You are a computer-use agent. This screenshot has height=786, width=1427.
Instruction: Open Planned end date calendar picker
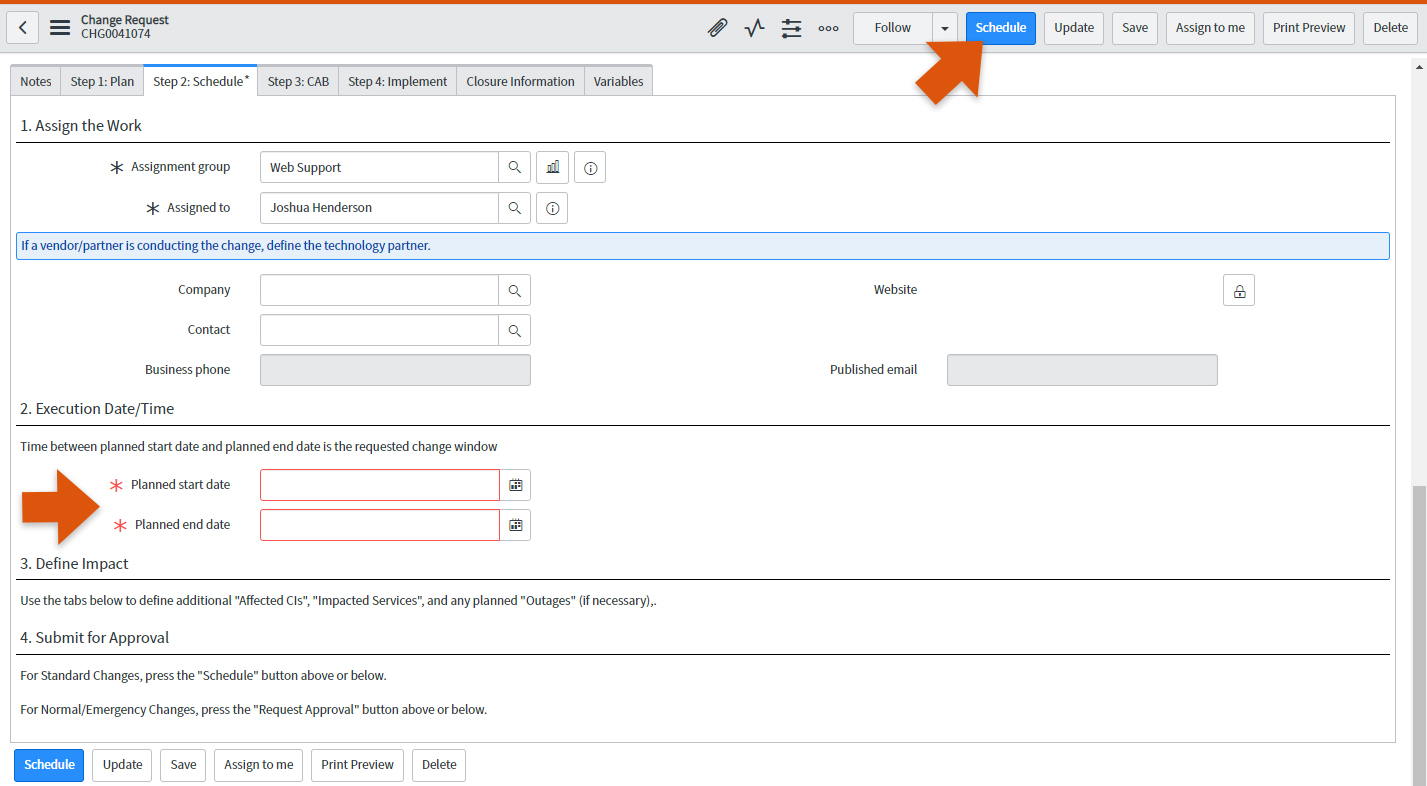click(515, 525)
